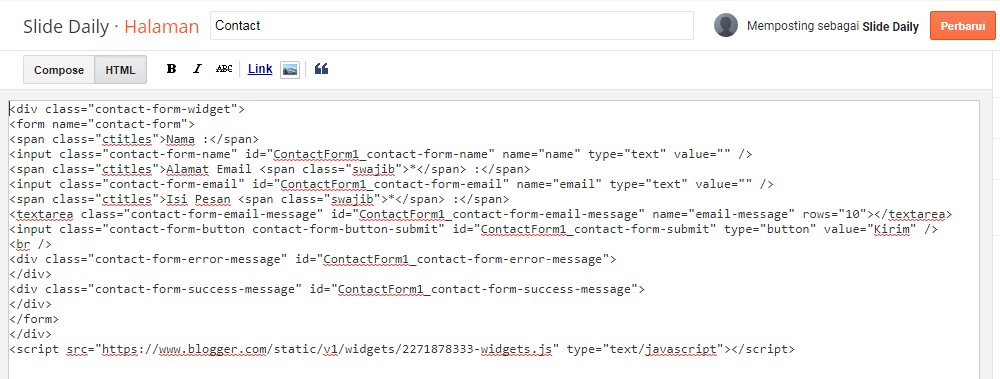Place cursor on the contact-form-widget div line
Image resolution: width=1000 pixels, height=379 pixels.
coord(128,108)
